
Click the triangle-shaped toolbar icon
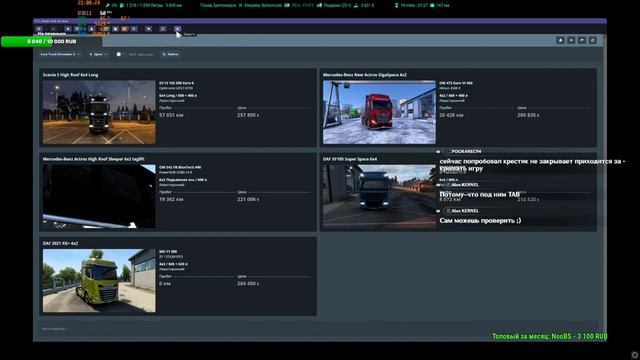pyautogui.click(x=91, y=29)
